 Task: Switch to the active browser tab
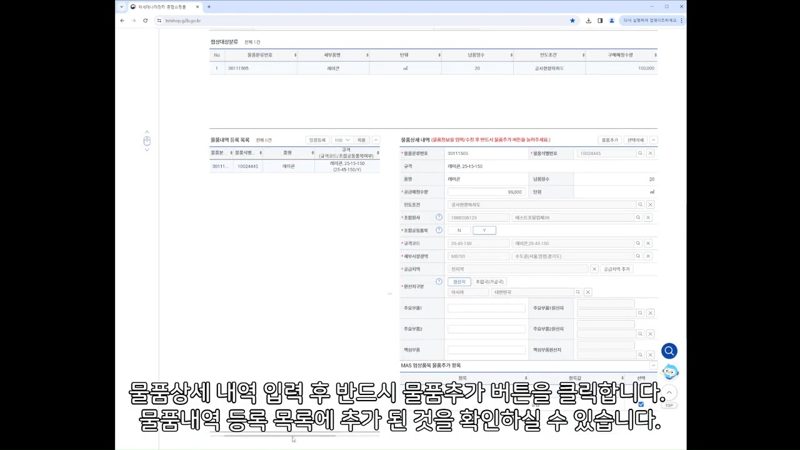pos(164,7)
